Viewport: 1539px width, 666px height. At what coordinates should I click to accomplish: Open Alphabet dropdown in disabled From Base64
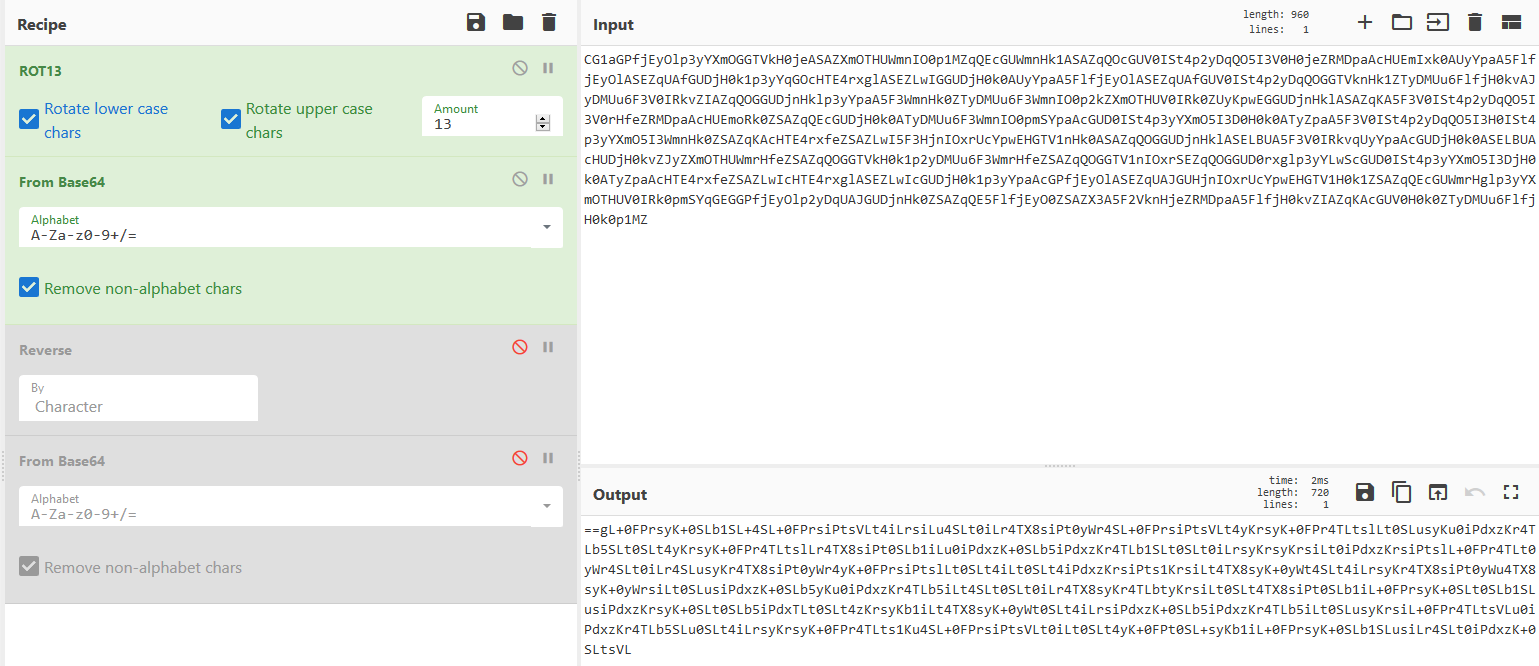546,506
